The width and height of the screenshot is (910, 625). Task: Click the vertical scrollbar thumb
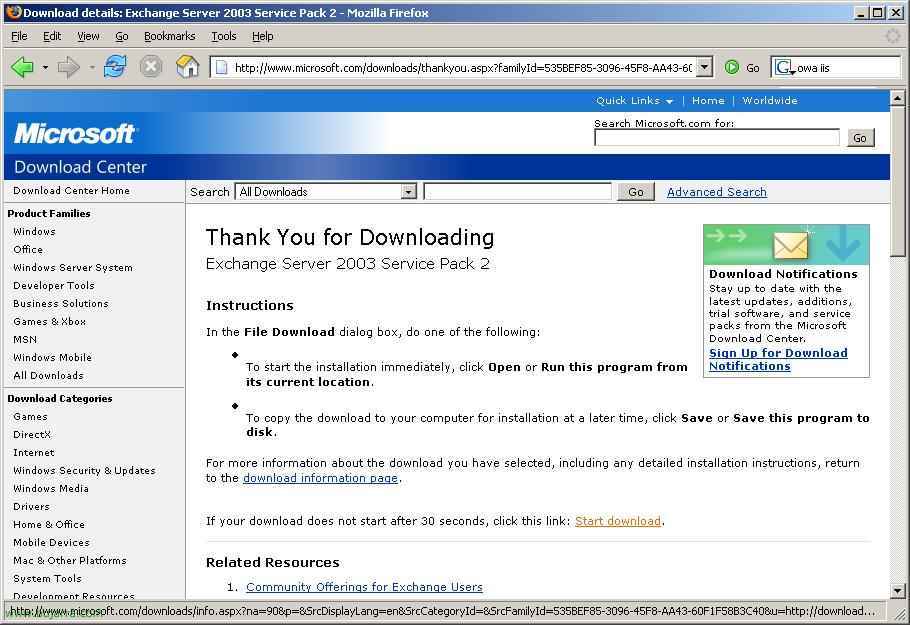pyautogui.click(x=897, y=180)
